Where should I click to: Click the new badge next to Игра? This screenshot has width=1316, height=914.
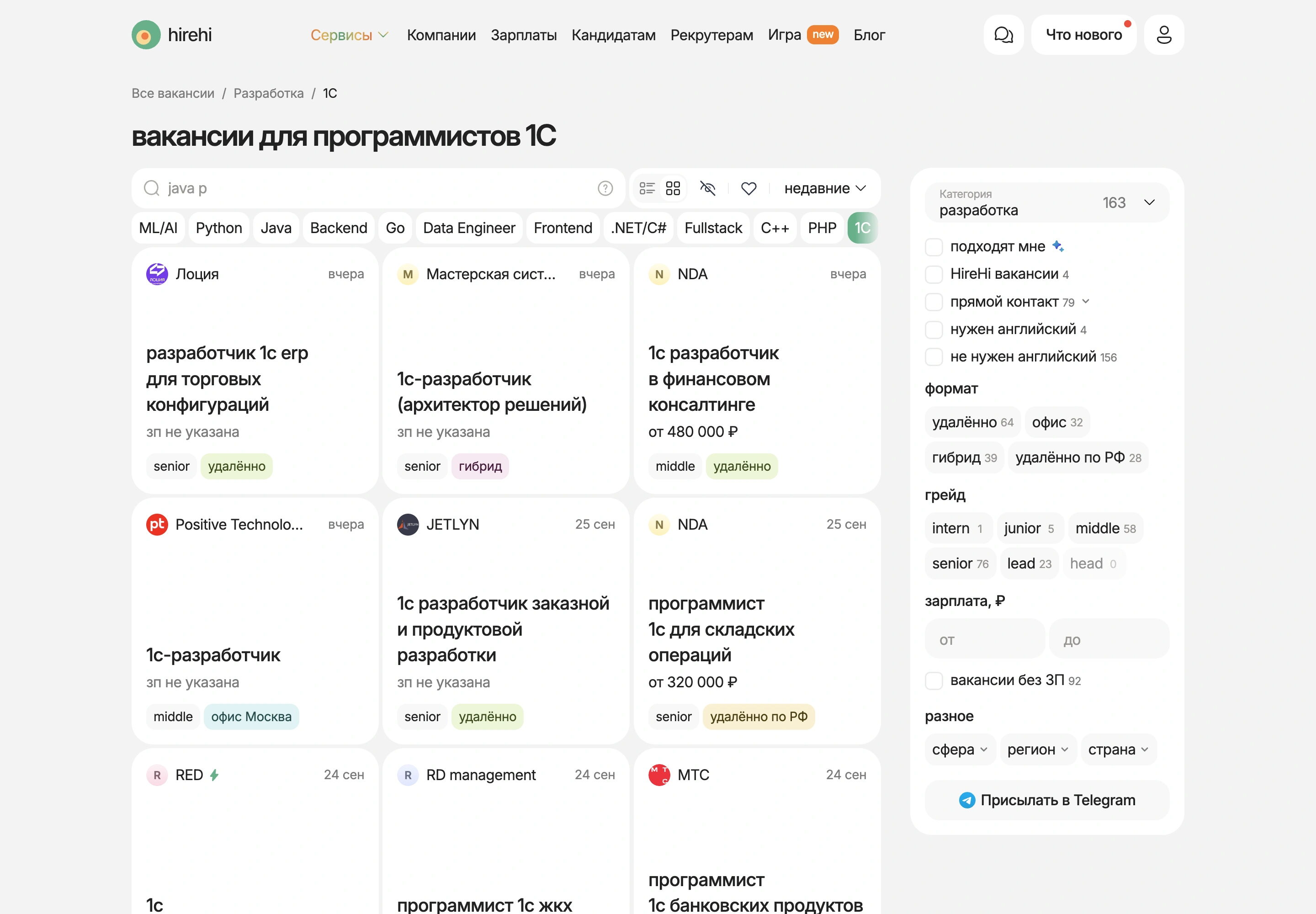click(822, 34)
